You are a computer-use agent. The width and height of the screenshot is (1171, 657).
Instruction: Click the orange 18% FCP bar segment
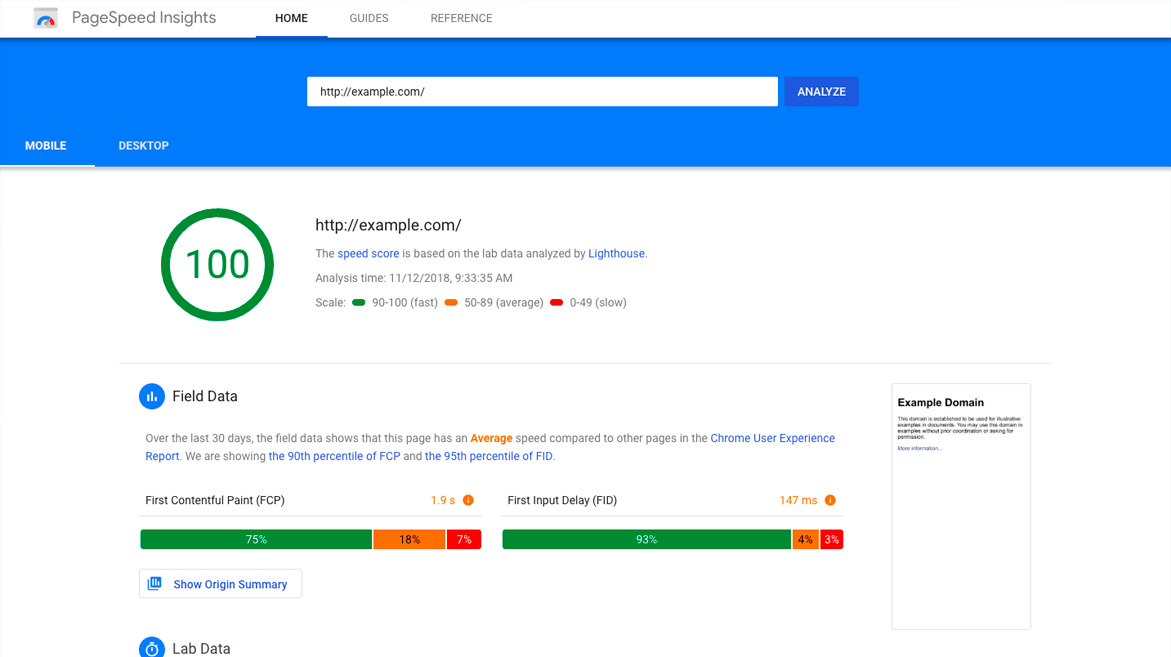[409, 539]
